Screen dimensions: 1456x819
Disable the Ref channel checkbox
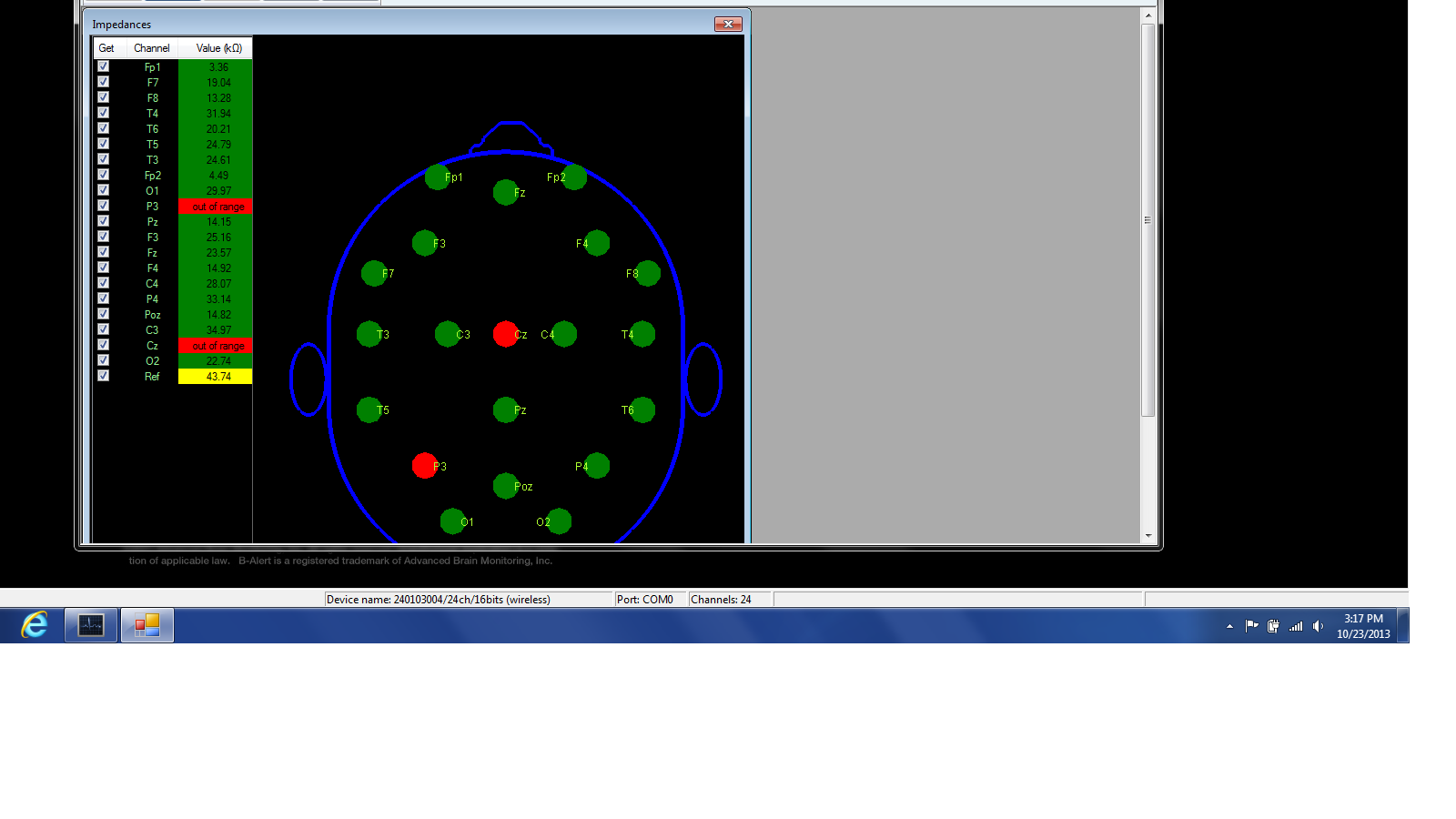point(104,376)
